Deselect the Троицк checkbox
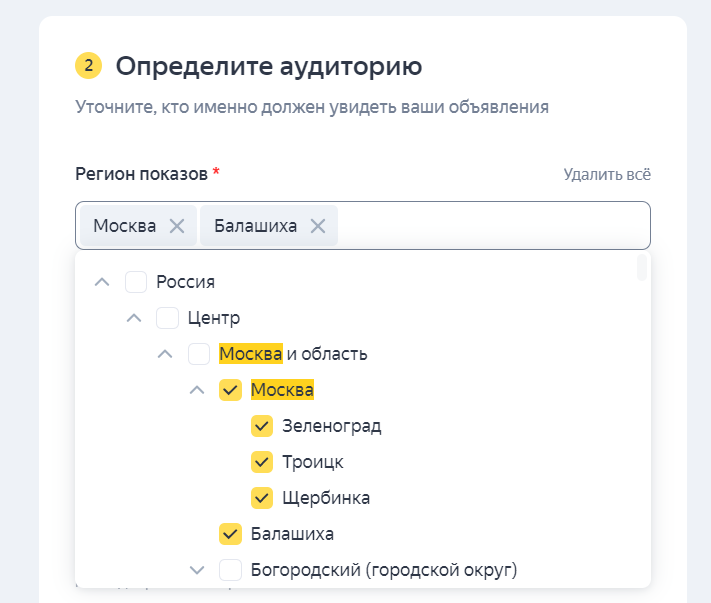The height and width of the screenshot is (603, 711). pos(262,462)
